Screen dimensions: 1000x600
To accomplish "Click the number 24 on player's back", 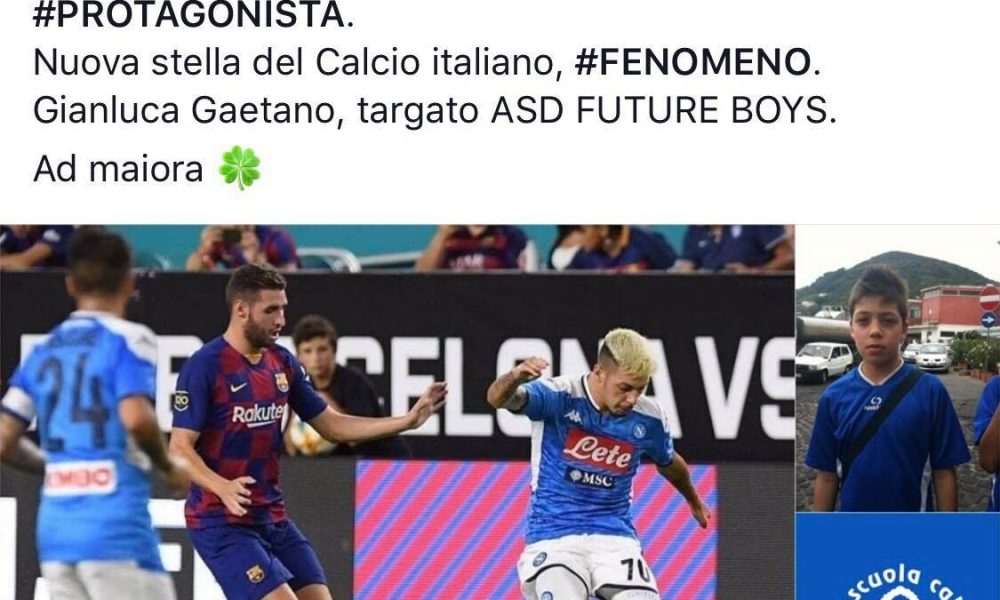I will pos(73,398).
